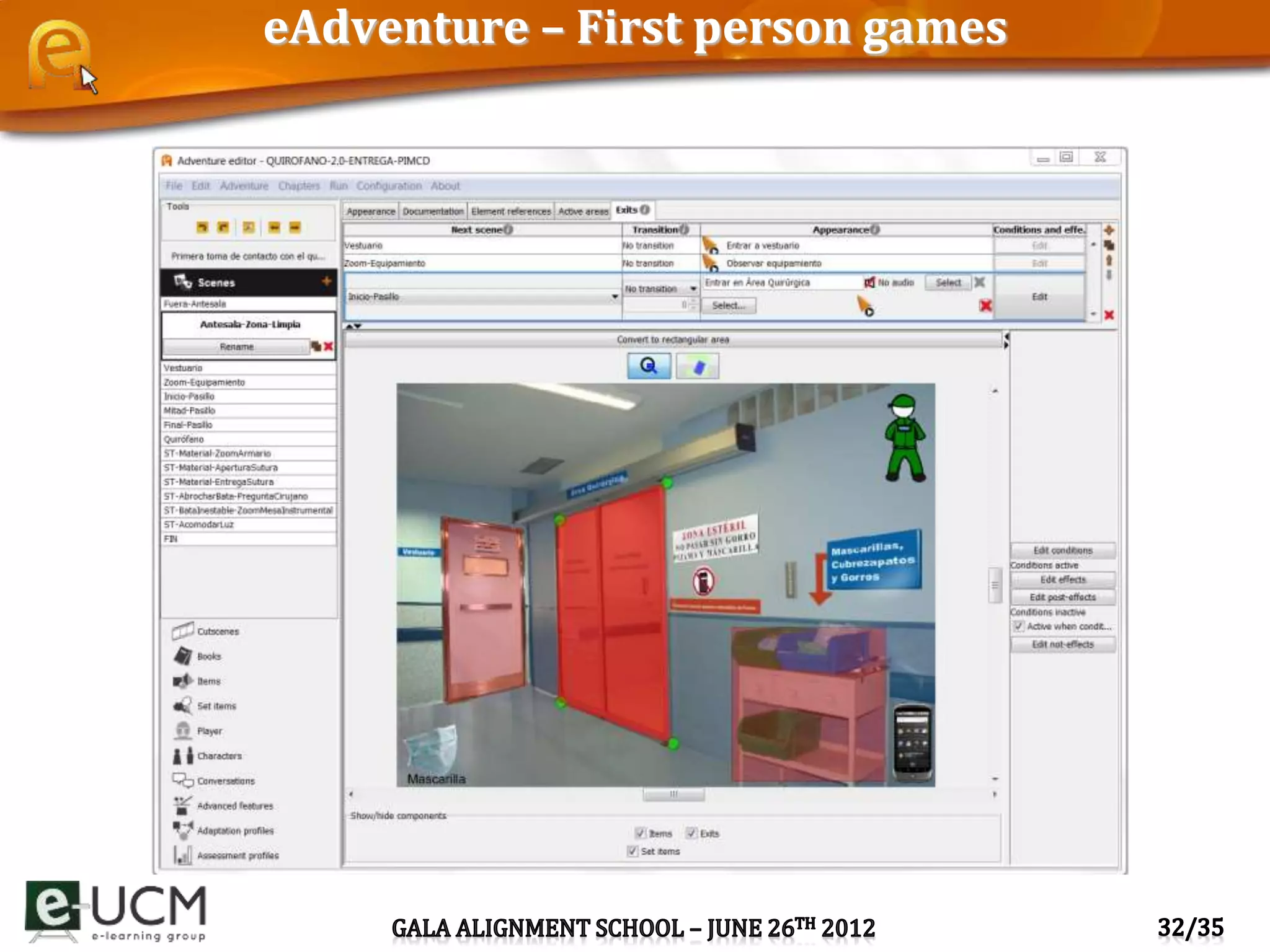This screenshot has width=1270, height=952.
Task: Click the Select audio button
Action: pyautogui.click(x=948, y=283)
